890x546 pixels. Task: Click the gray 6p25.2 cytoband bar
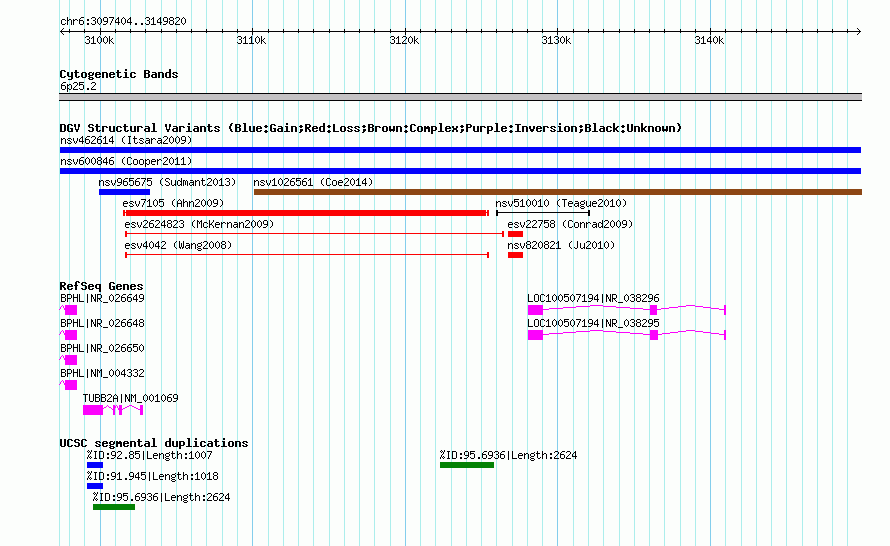(x=460, y=97)
